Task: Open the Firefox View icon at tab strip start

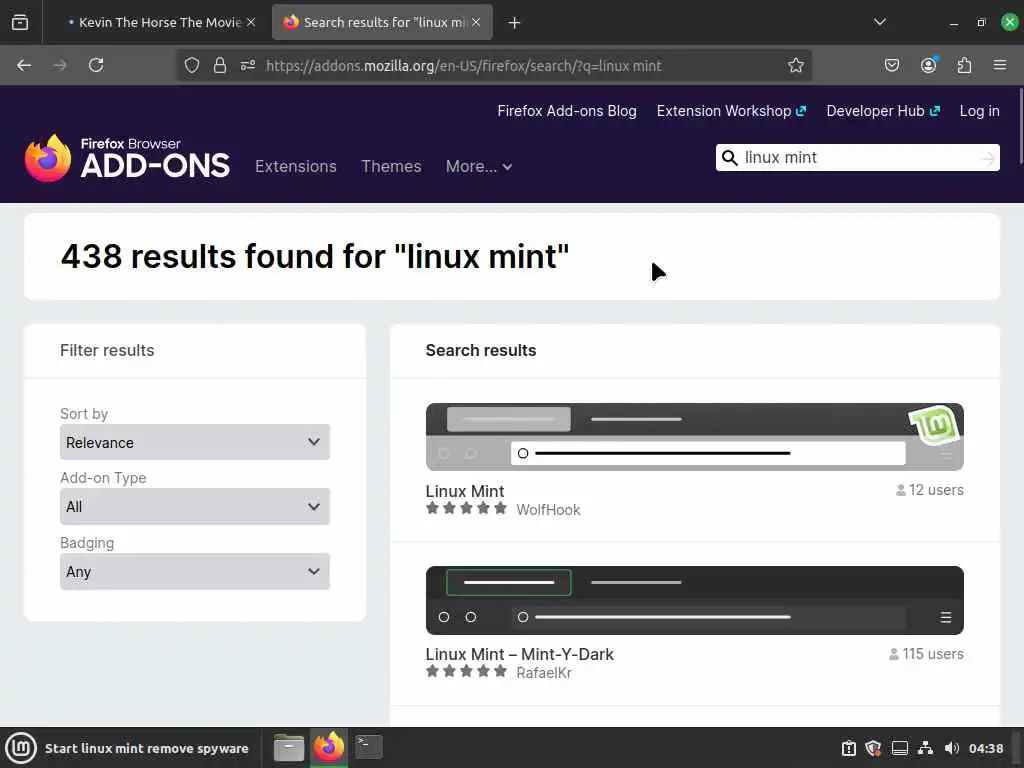Action: pos(20,22)
